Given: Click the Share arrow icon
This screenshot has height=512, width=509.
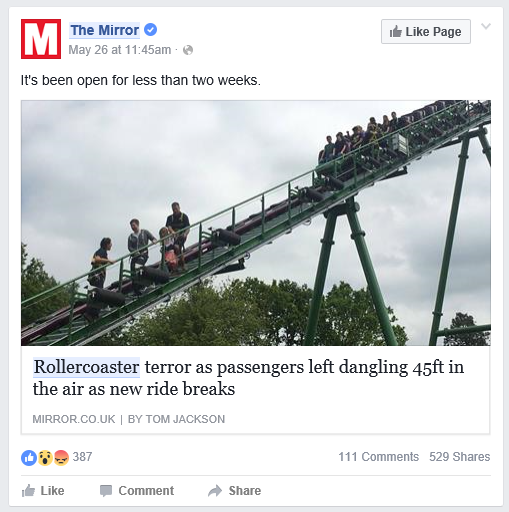Looking at the screenshot, I should pos(215,491).
